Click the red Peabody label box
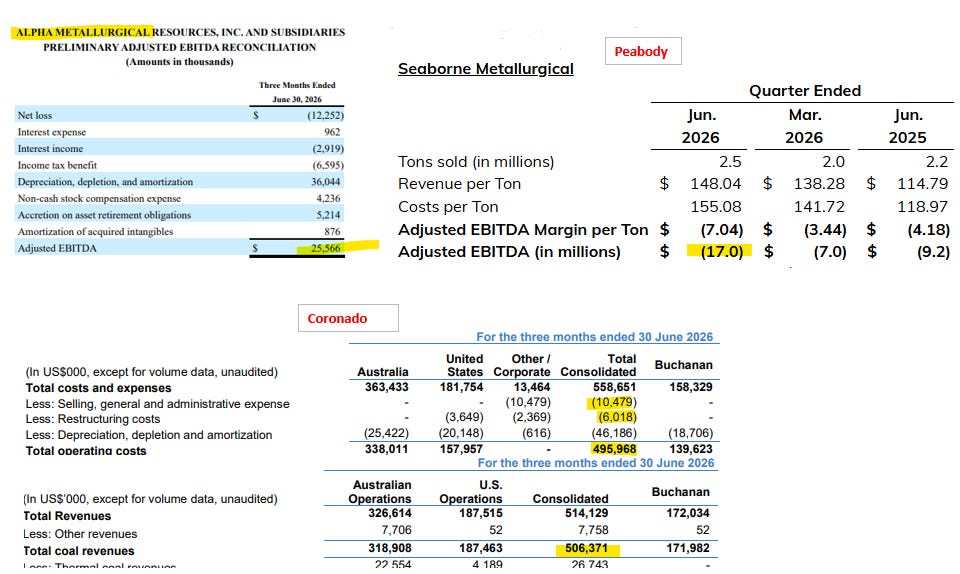The image size is (960, 574). point(643,51)
